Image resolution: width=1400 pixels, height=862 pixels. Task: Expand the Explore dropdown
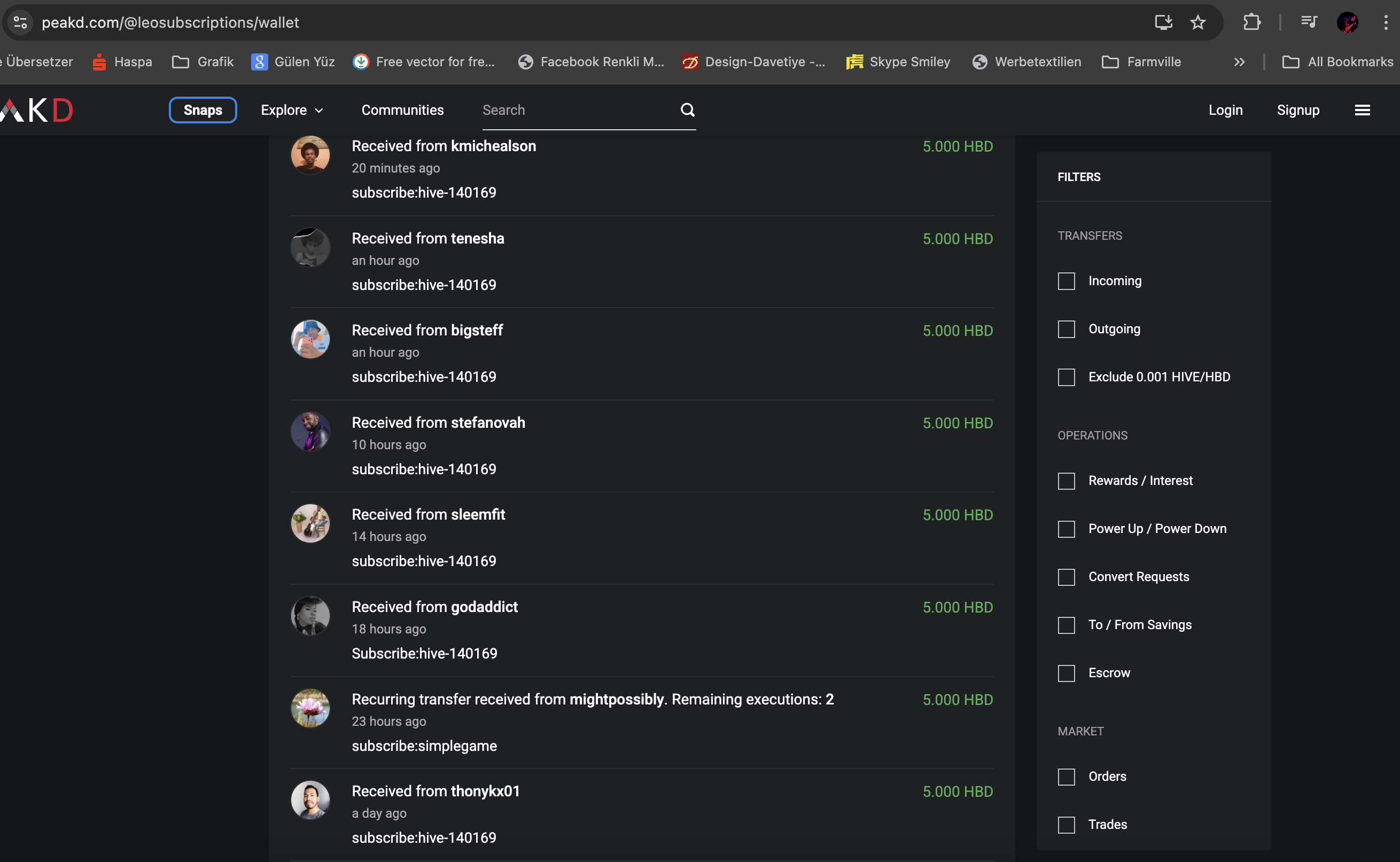(x=291, y=110)
